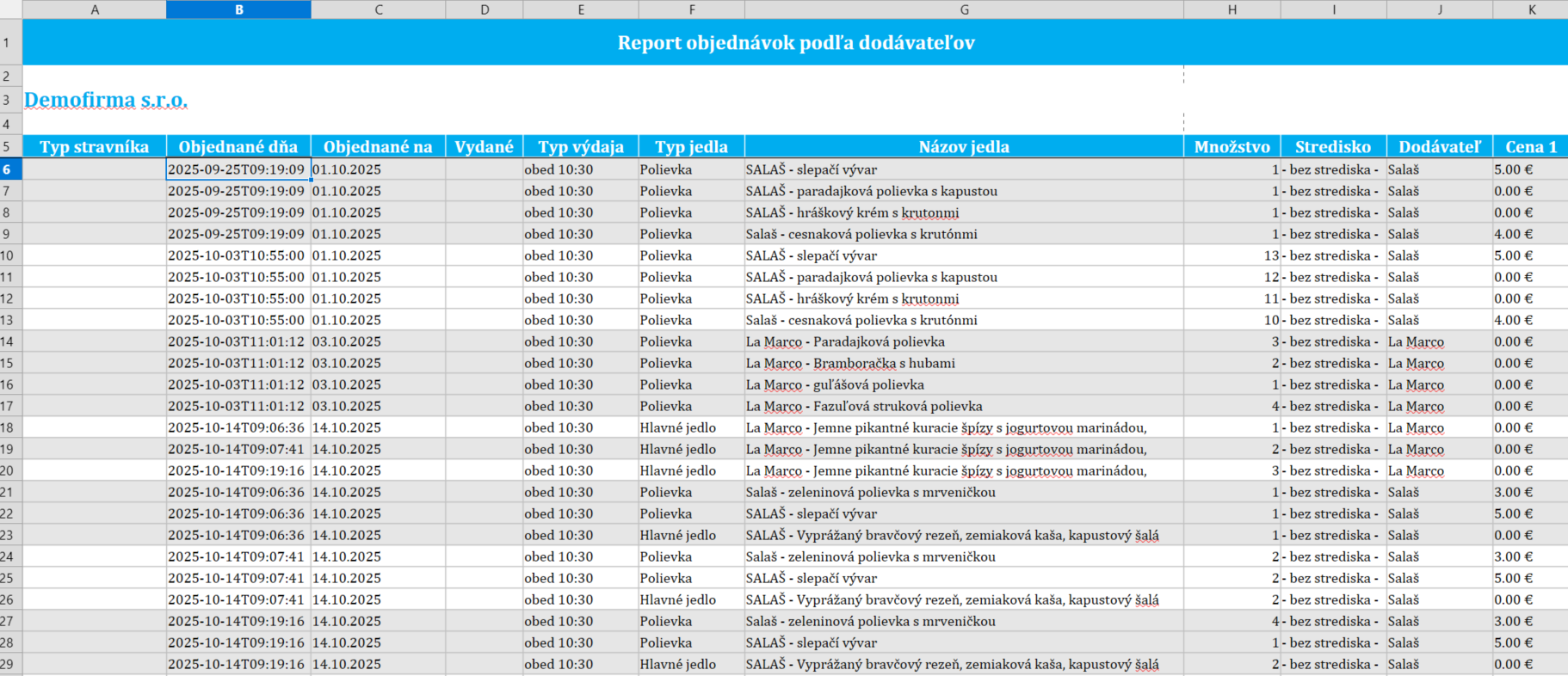Click the quantity cell showing 13
The width and height of the screenshot is (1568, 676).
point(1232,255)
